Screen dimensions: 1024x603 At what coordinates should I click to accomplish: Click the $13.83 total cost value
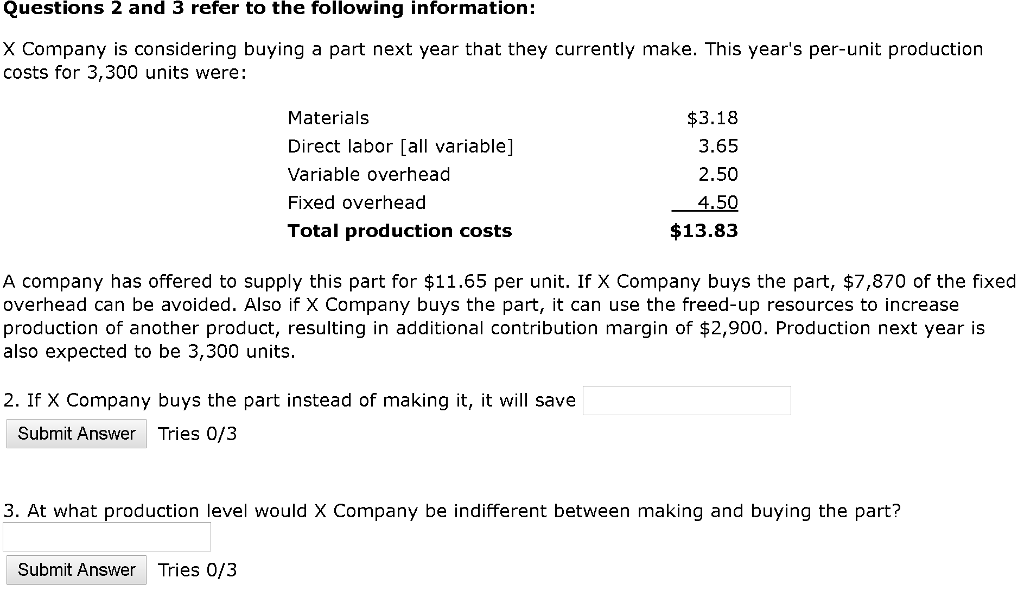point(704,231)
